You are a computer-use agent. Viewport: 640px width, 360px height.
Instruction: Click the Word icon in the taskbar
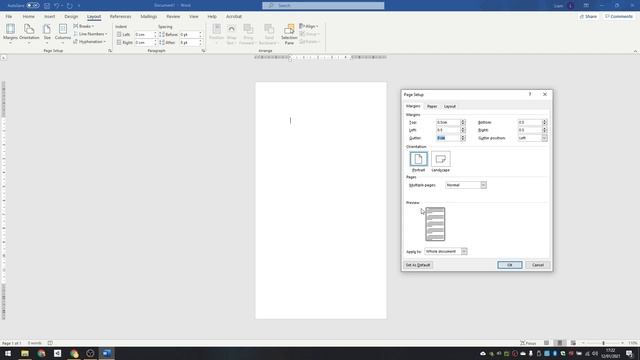tap(107, 353)
